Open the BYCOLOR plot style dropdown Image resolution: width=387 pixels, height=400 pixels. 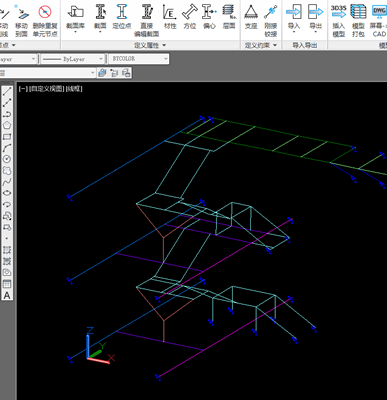coord(139,59)
